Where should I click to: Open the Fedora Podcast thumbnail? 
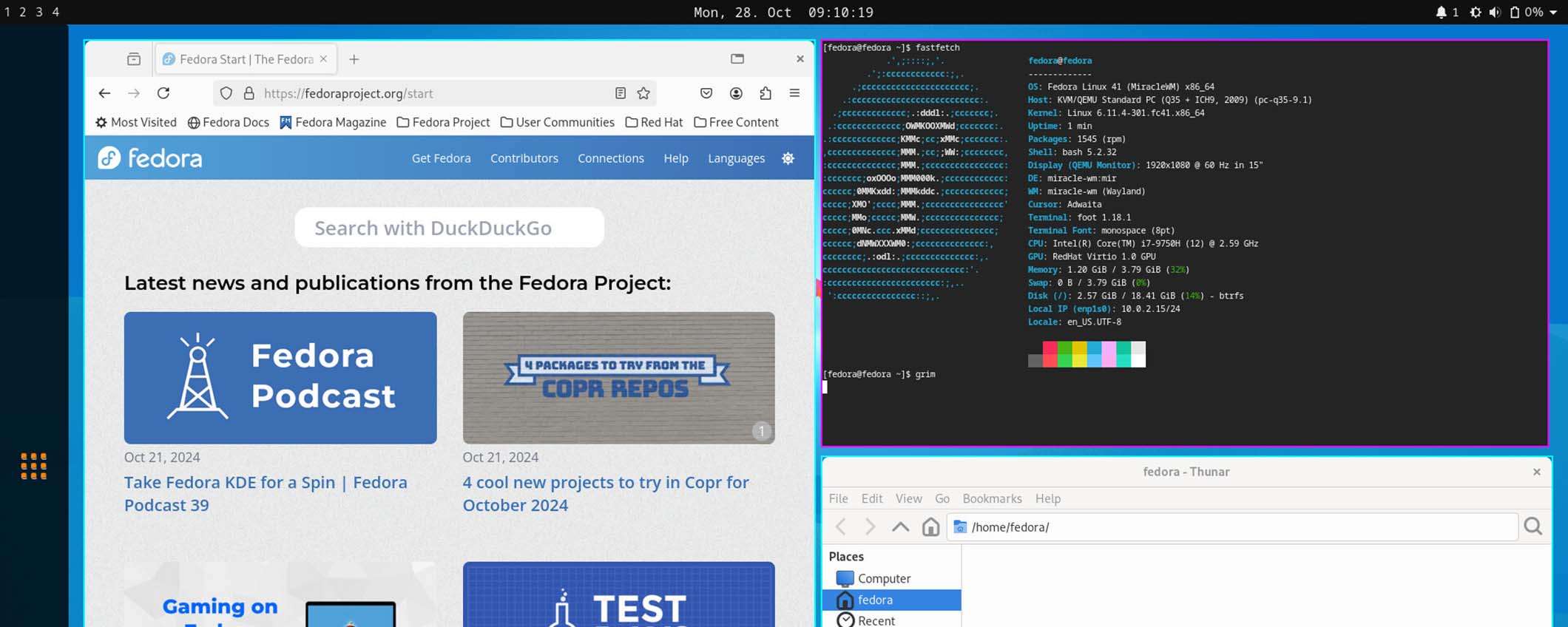[280, 378]
